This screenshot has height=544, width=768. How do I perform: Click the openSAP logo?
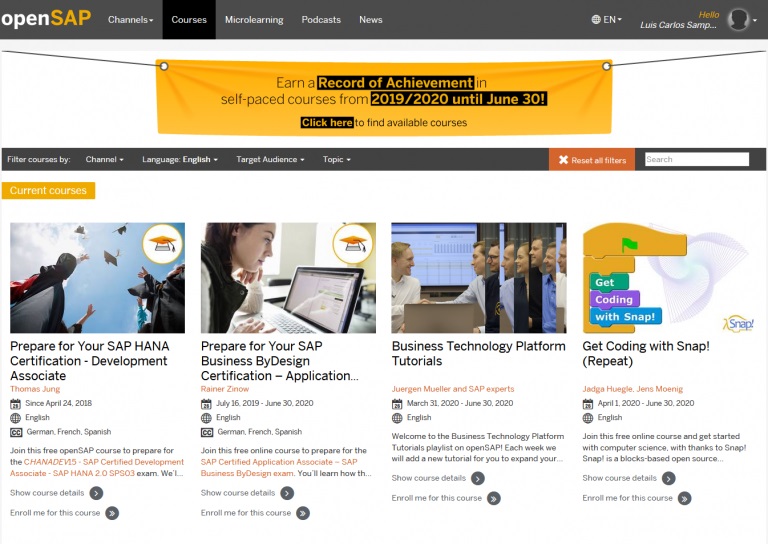[46, 19]
